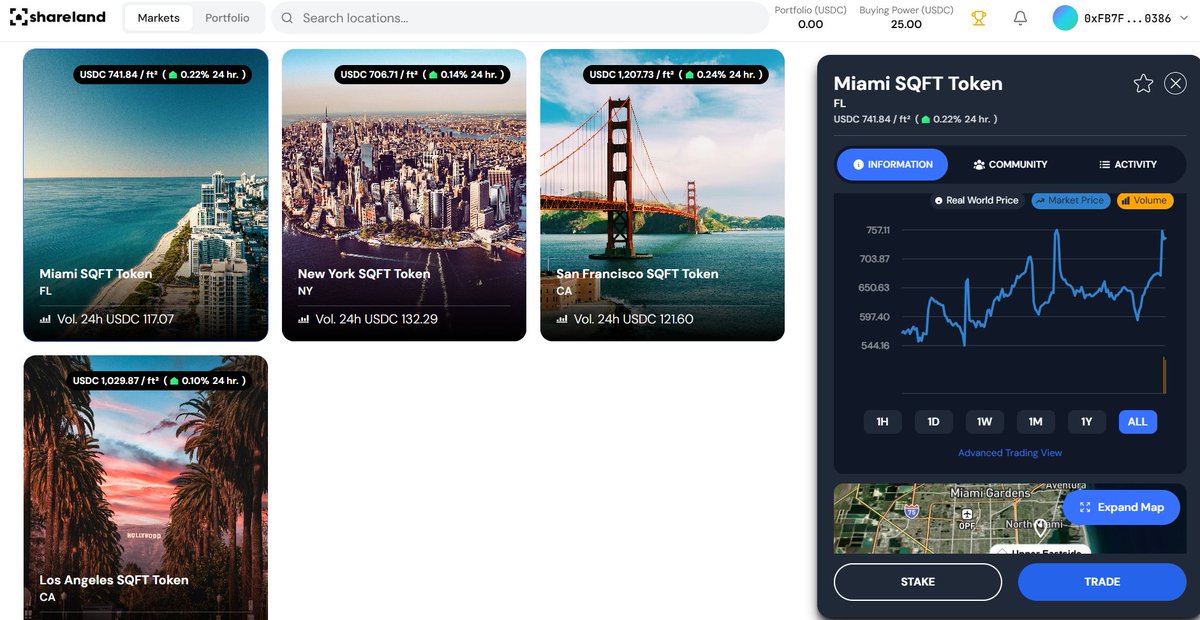Open the Community tab

[x=1010, y=164]
